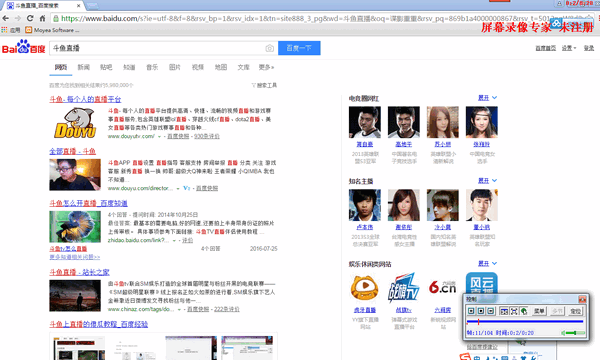The width and height of the screenshot is (600, 360).
Task: Click the portrait above caption 台湾电竞性感女主播
Action: coord(404,205)
